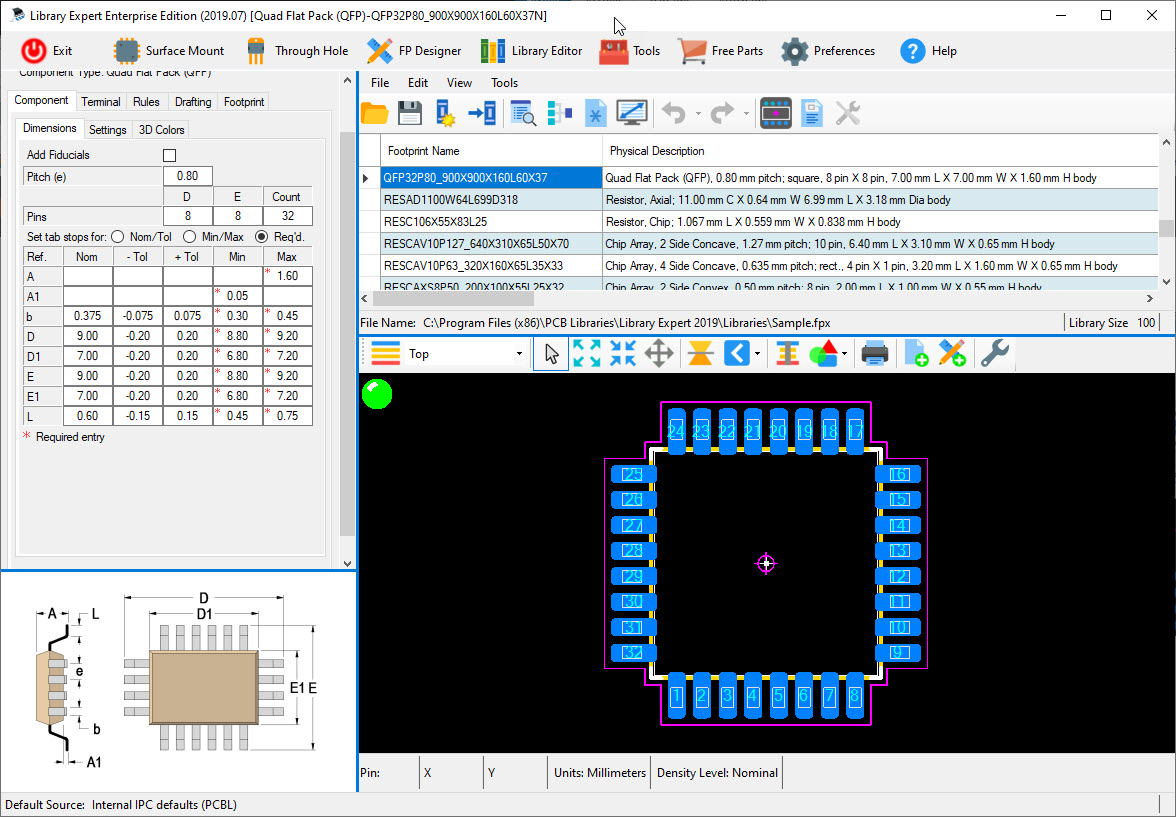Click the monitor with diagonal arrow icon
Screen dimensions: 1176x817
tap(632, 113)
